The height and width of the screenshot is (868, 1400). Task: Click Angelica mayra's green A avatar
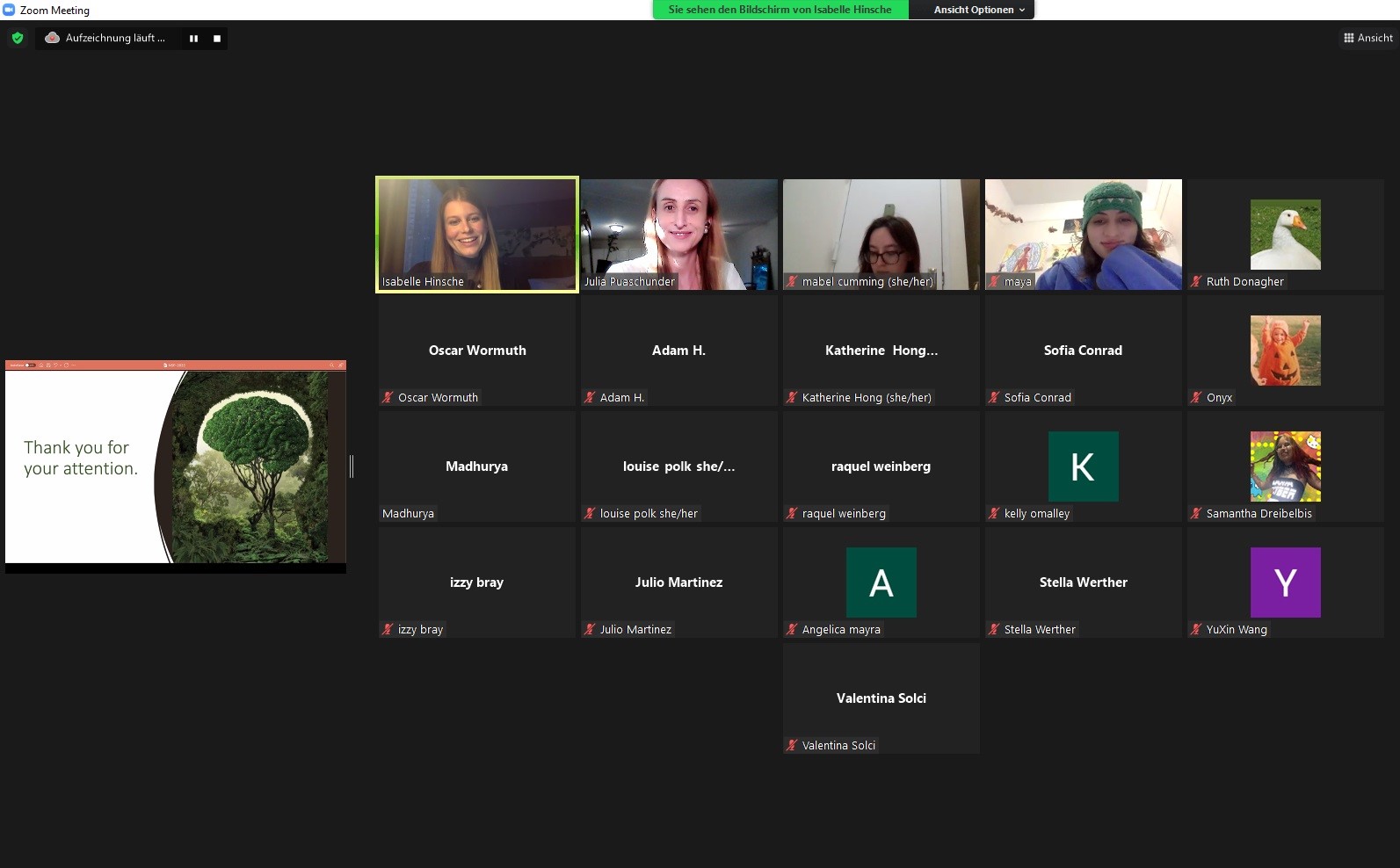coord(881,582)
